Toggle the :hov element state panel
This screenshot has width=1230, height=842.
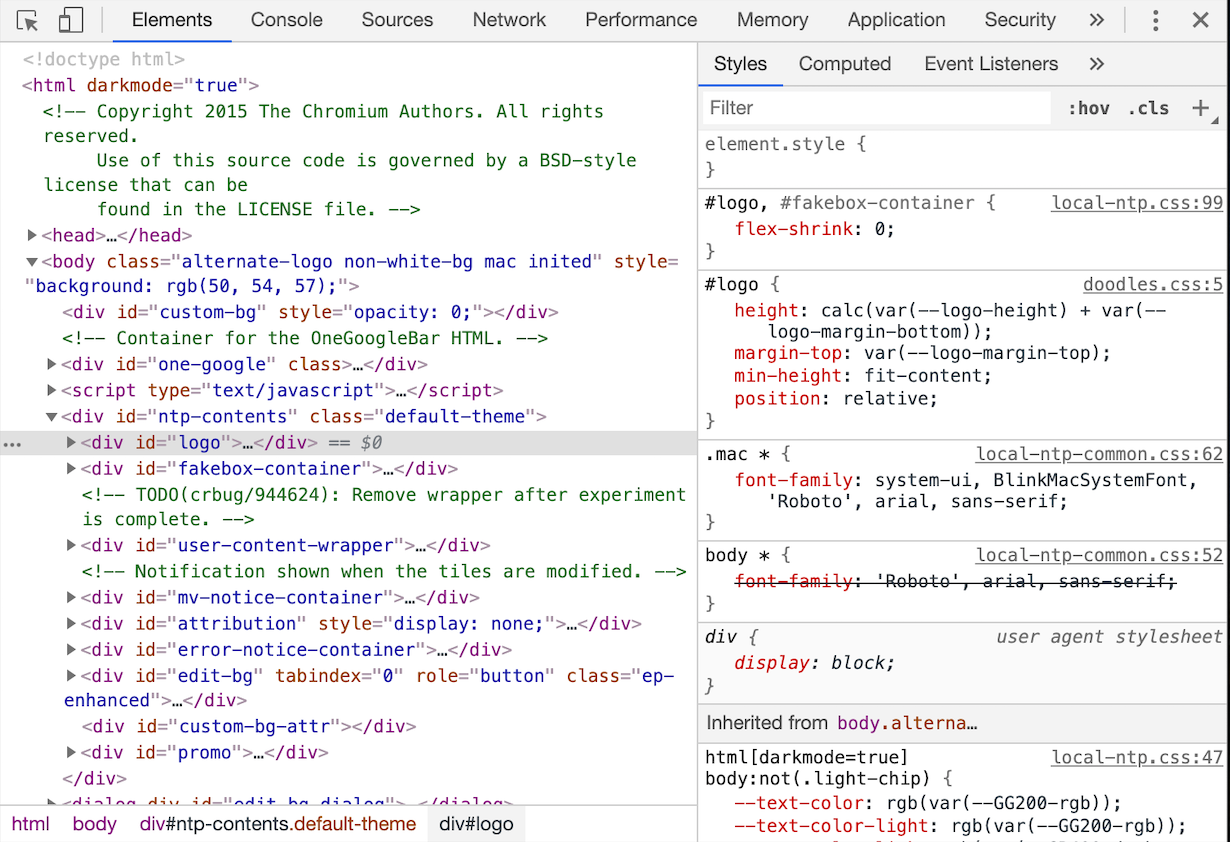point(1089,108)
